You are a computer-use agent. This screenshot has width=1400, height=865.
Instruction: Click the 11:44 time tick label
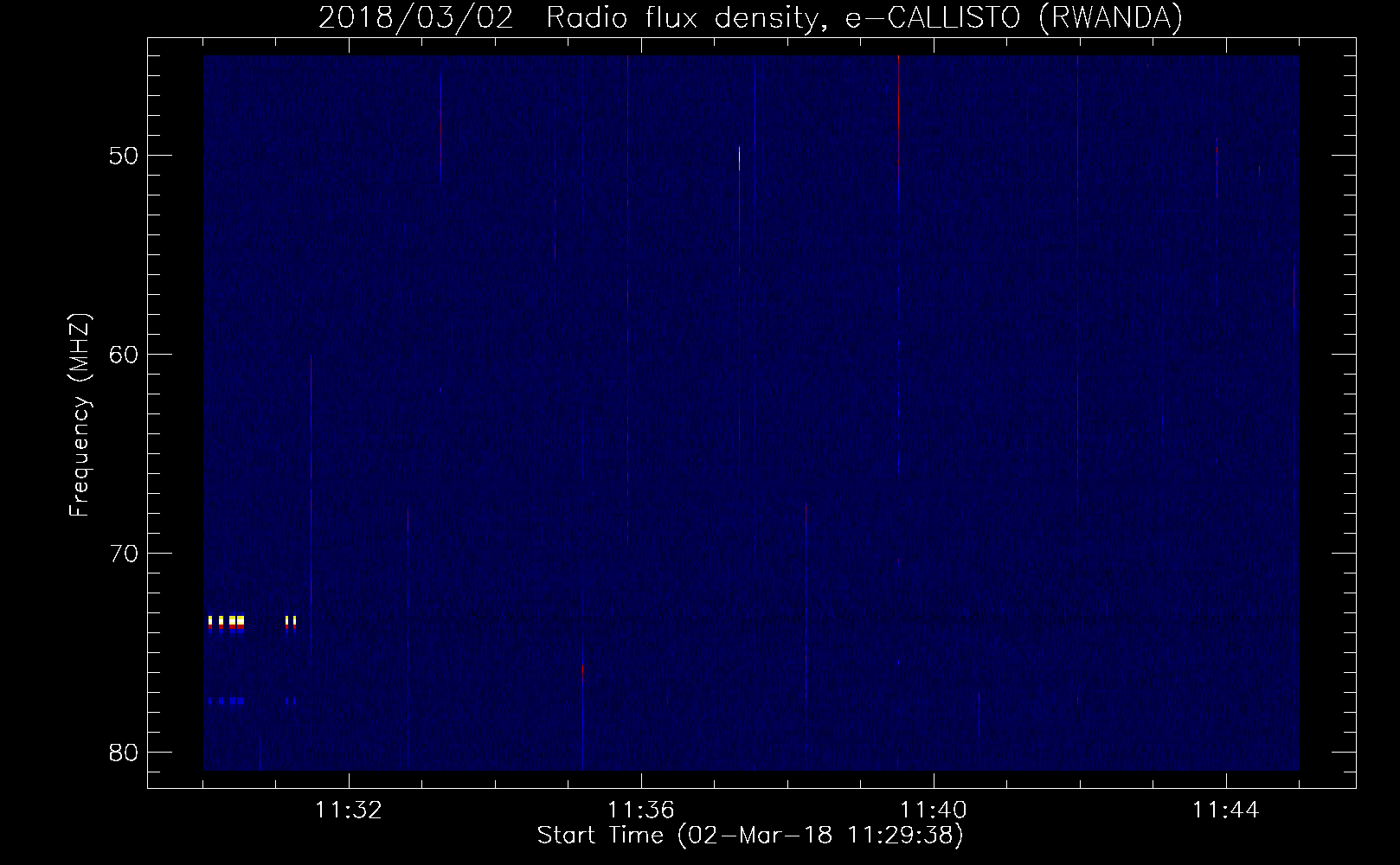click(x=1226, y=811)
